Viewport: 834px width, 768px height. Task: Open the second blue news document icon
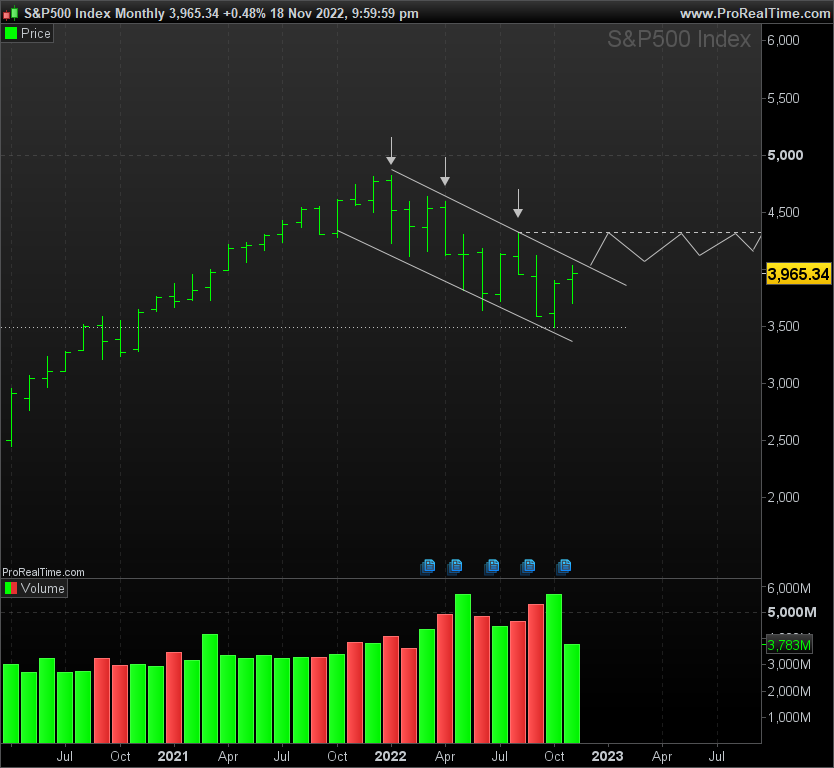pos(455,566)
